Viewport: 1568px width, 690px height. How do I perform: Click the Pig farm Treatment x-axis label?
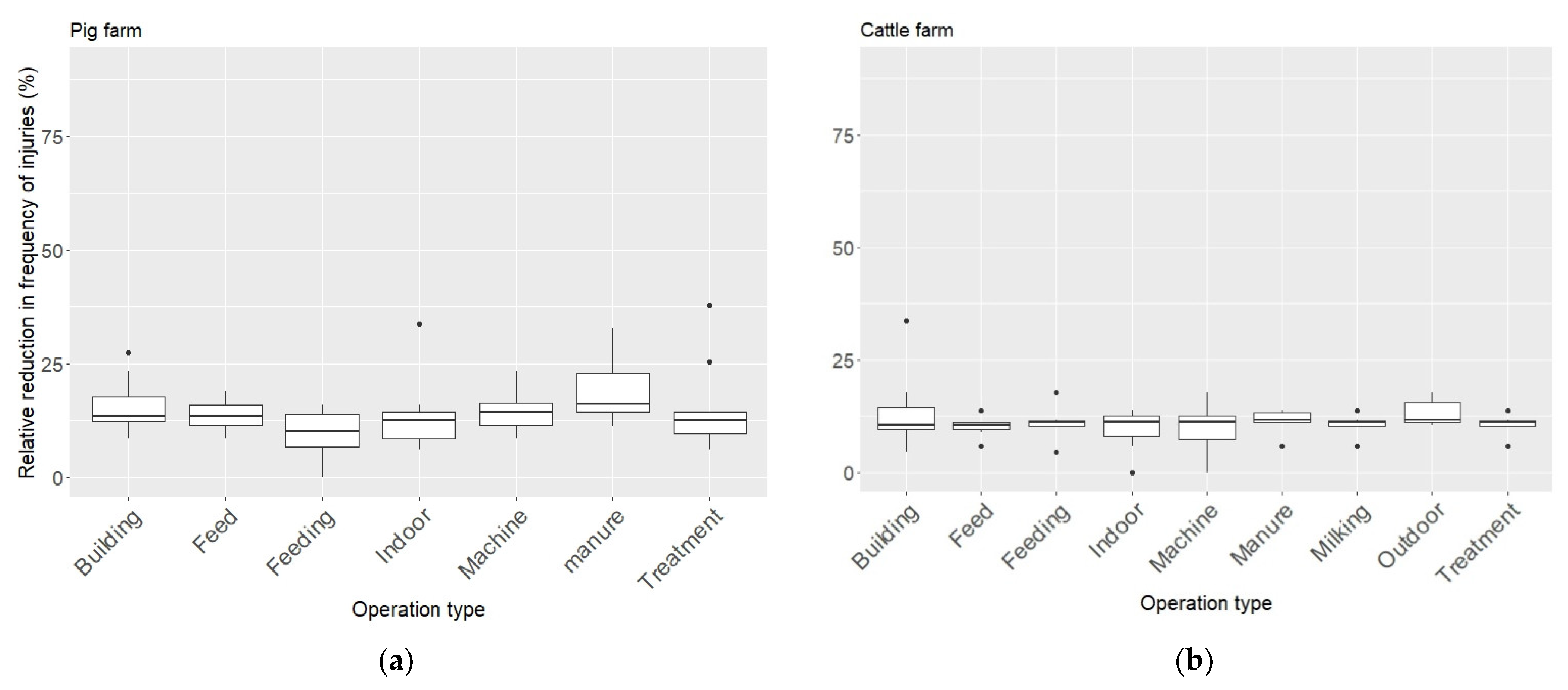(681, 548)
